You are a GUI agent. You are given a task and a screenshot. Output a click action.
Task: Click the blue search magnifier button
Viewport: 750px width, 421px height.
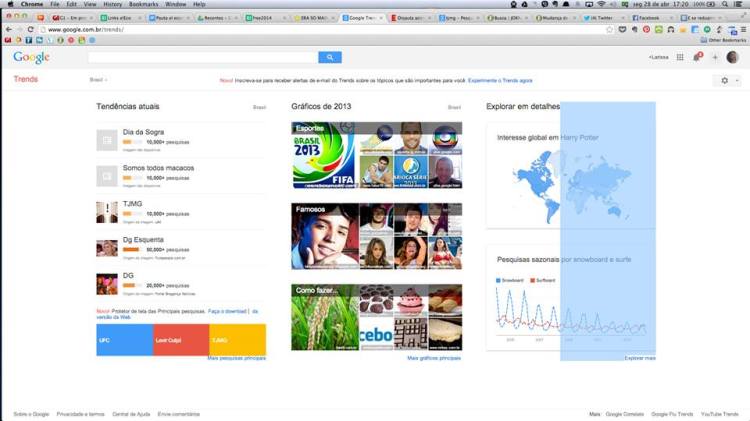tap(330, 57)
